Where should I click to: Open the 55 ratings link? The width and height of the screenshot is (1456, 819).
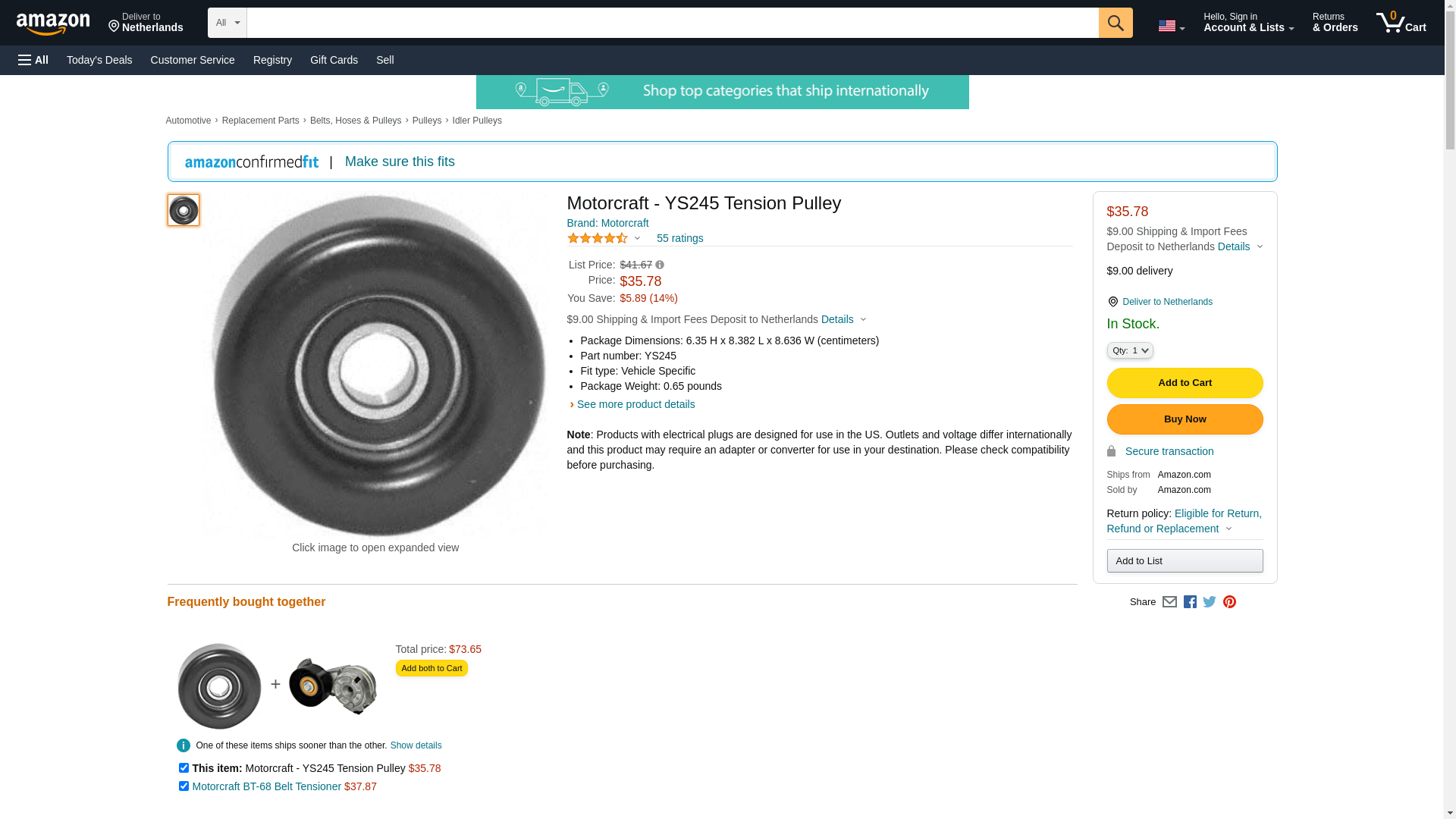coord(679,239)
